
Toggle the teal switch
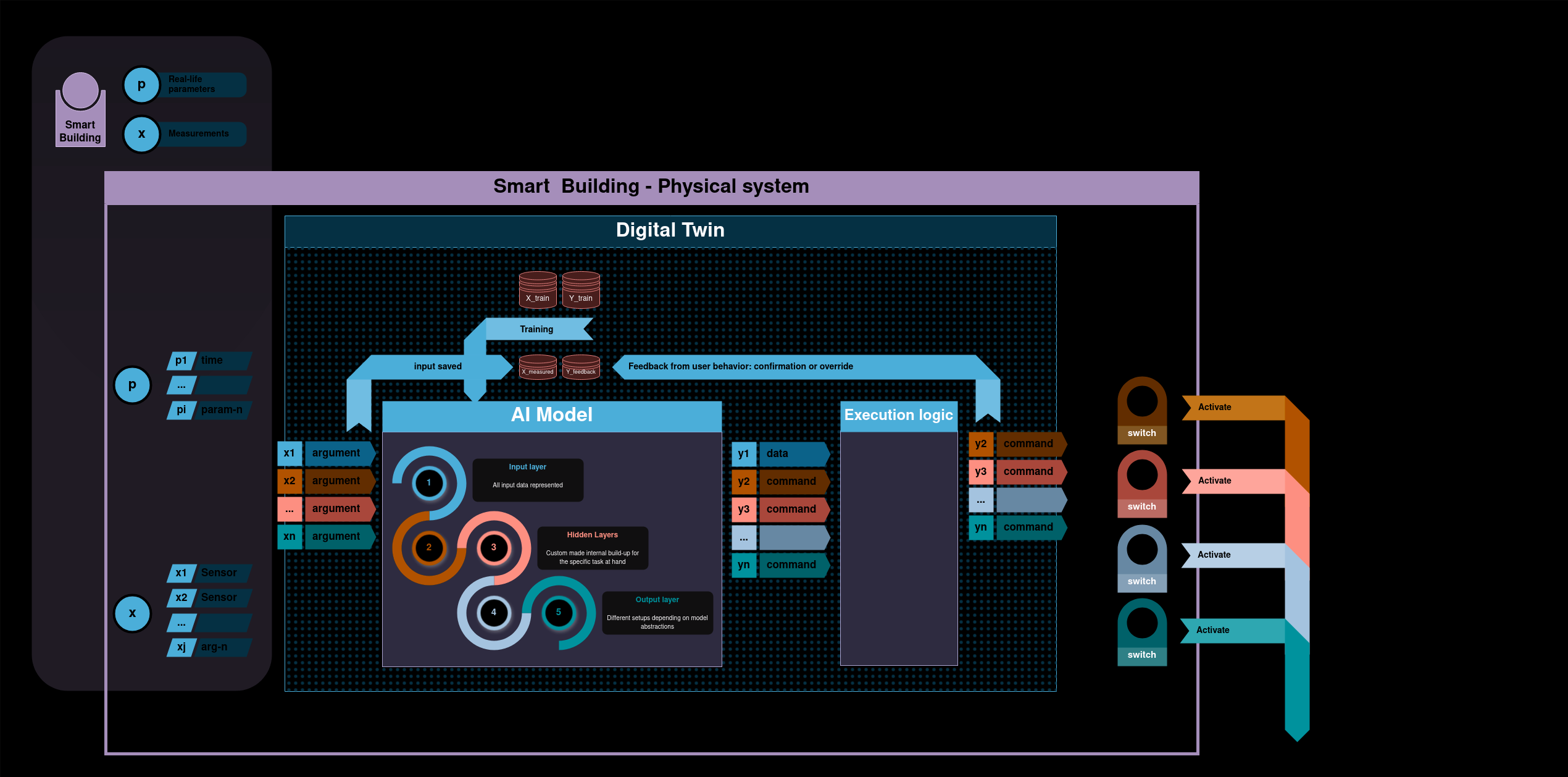click(1141, 633)
